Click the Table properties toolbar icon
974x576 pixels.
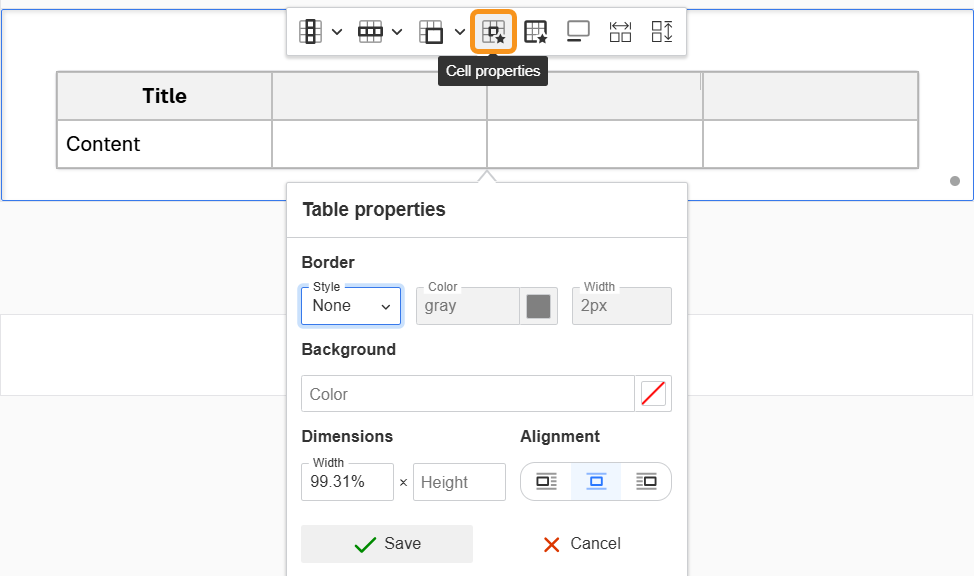[x=536, y=32]
